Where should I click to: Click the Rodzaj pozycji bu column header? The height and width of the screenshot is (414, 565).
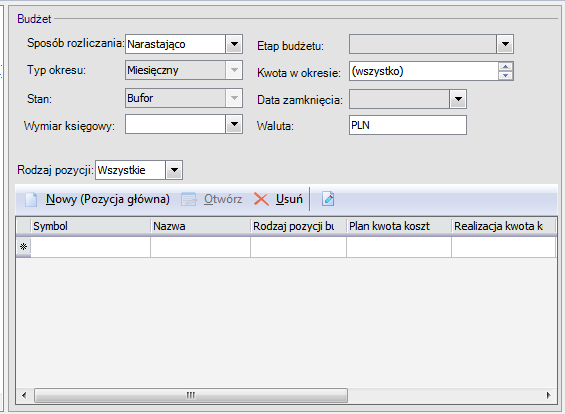(x=298, y=226)
